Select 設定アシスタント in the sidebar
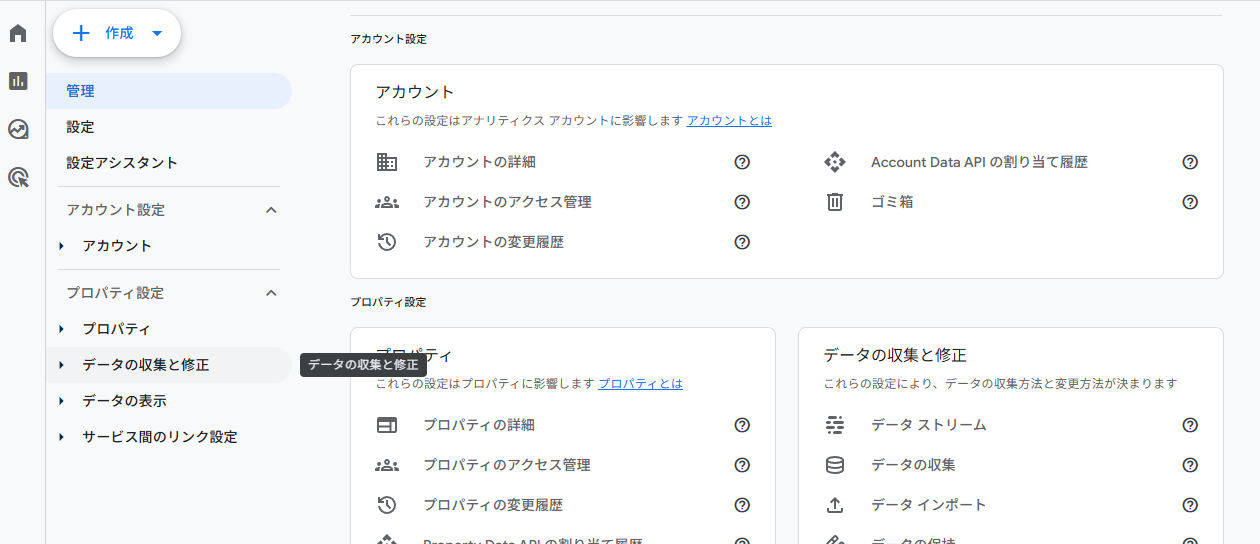1260x544 pixels. click(x=122, y=163)
